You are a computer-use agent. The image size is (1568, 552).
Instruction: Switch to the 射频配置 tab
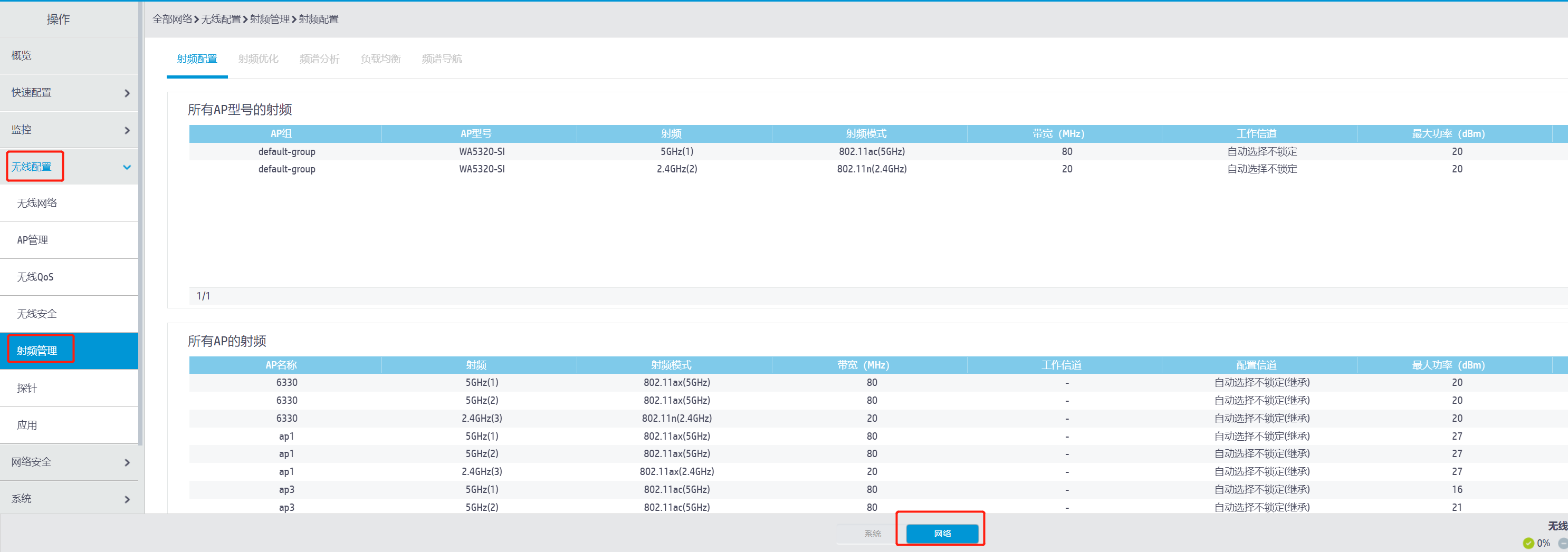pos(197,59)
